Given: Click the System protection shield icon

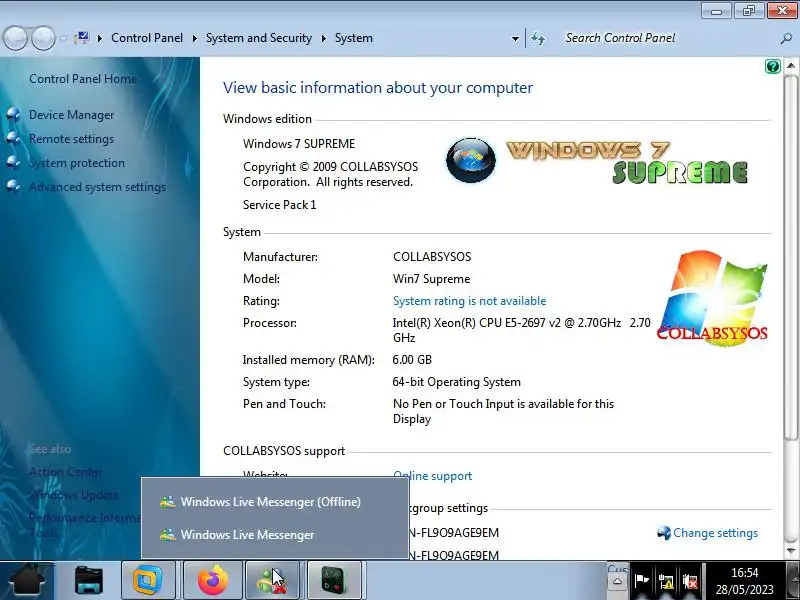Looking at the screenshot, I should pyautogui.click(x=14, y=162).
